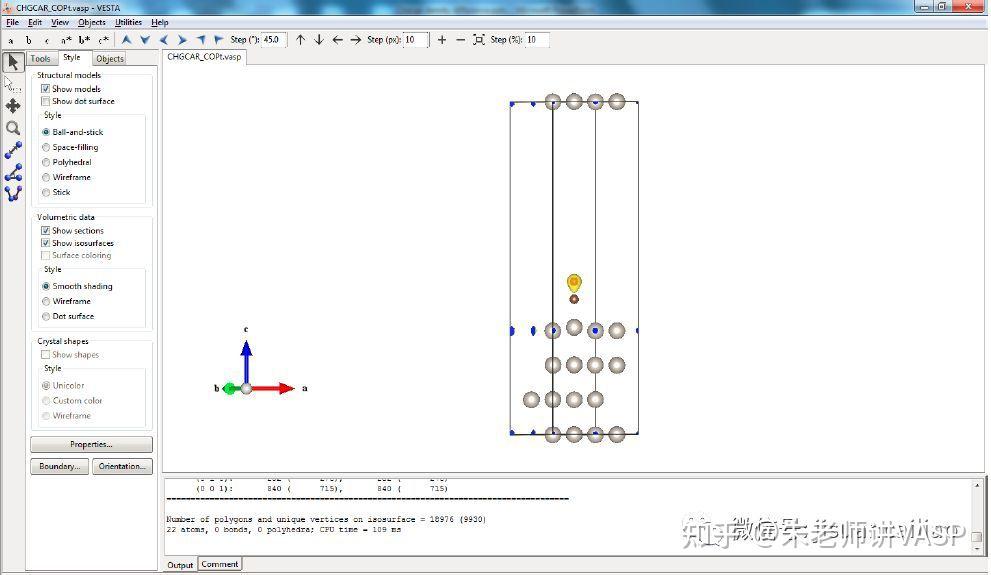
Task: View along the a axis
Action: (x=10, y=40)
